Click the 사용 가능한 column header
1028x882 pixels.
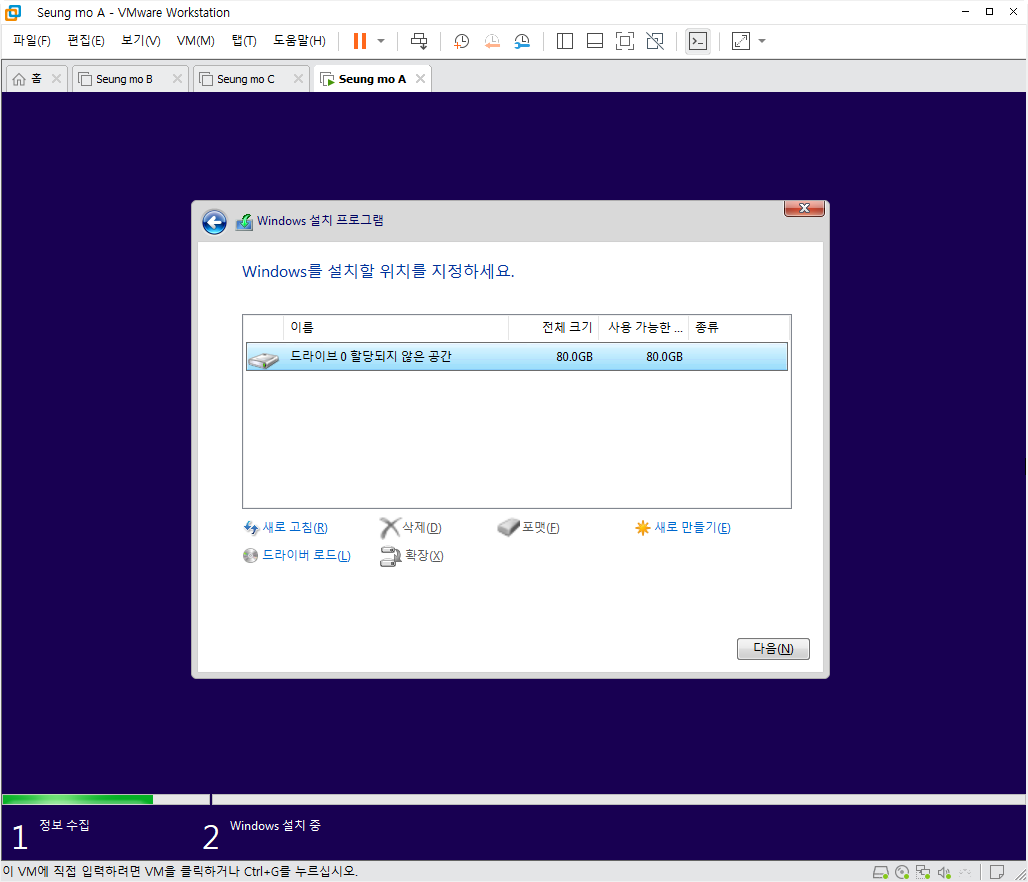[644, 327]
